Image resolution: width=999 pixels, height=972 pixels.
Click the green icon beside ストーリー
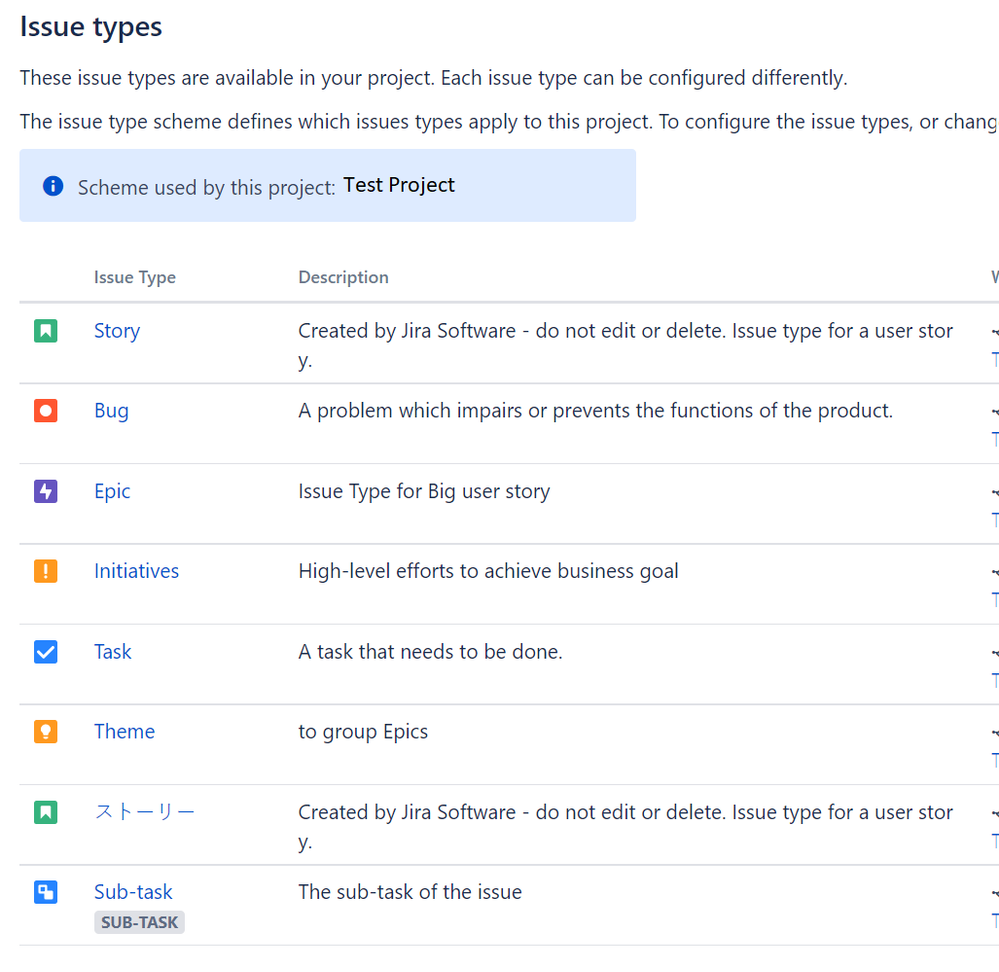click(x=46, y=812)
